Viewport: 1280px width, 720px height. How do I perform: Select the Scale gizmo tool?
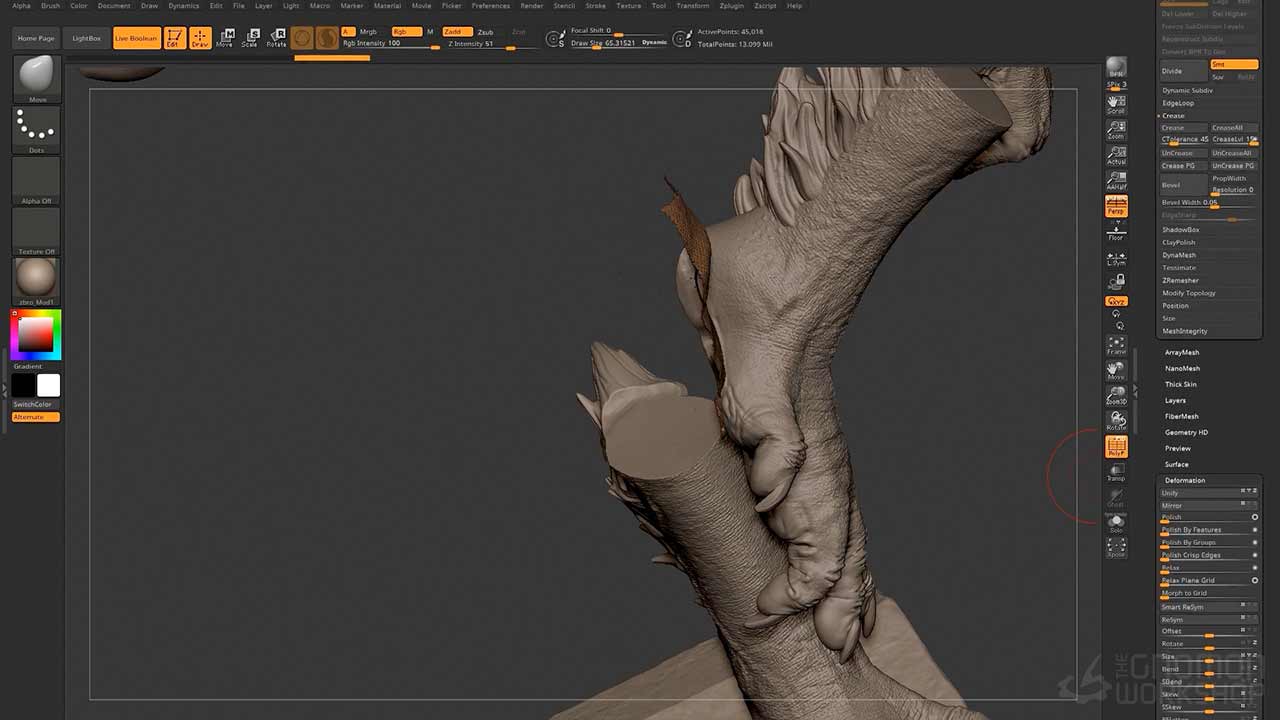point(250,38)
